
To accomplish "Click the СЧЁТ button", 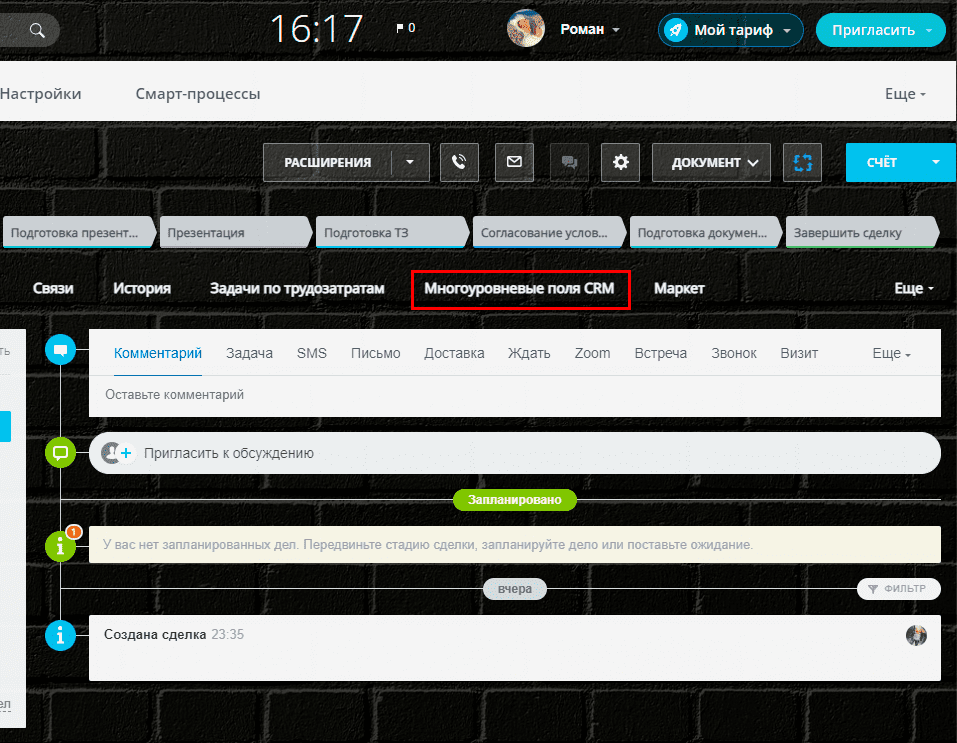I will [x=881, y=162].
